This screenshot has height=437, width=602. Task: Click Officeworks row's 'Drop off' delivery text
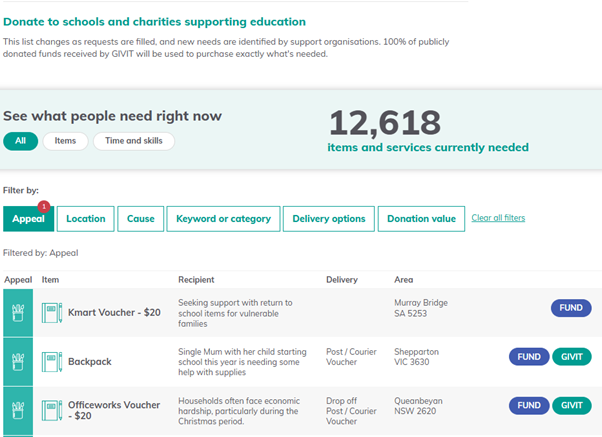[x=341, y=401]
